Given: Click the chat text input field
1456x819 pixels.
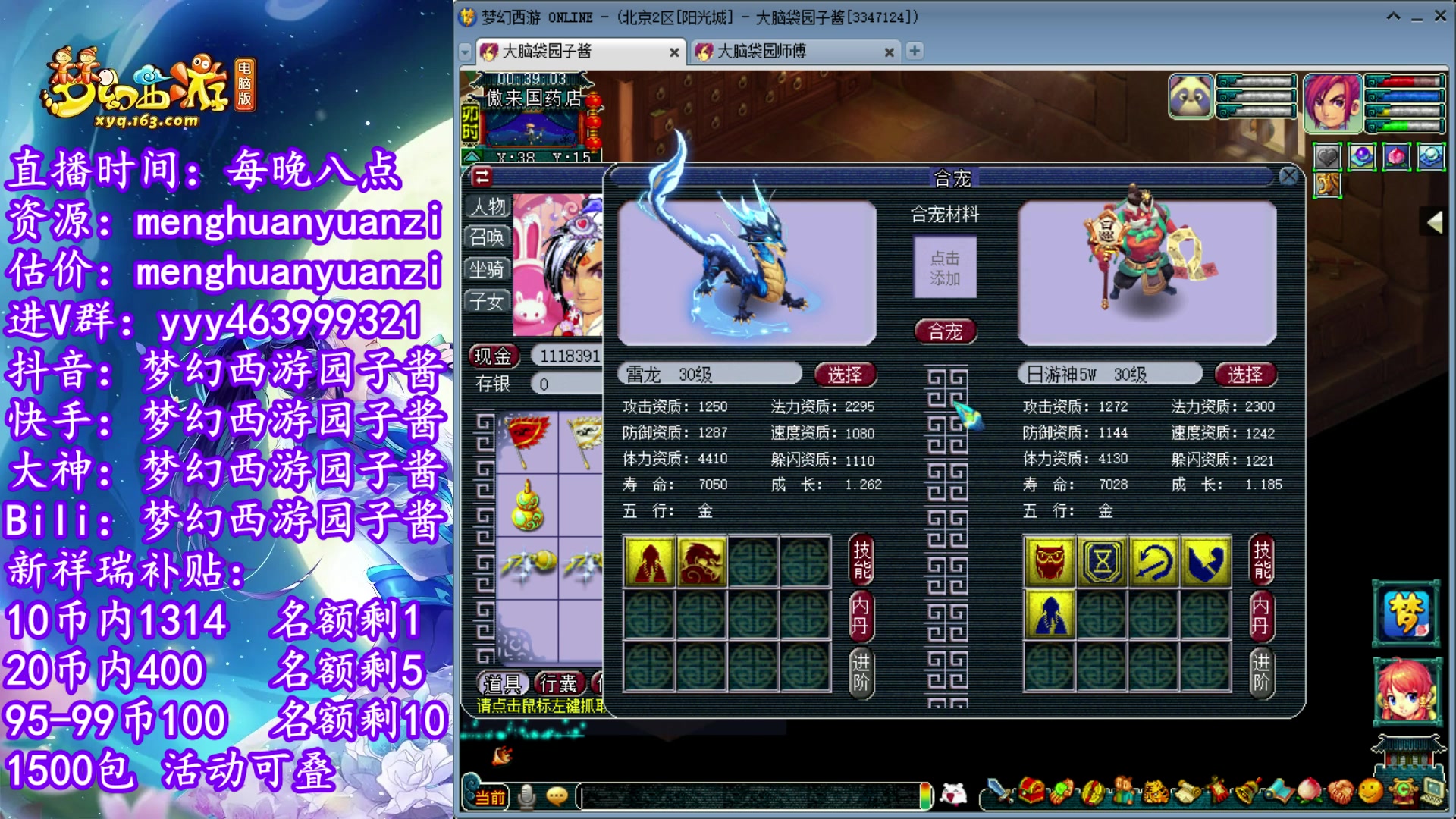Looking at the screenshot, I should (751, 796).
